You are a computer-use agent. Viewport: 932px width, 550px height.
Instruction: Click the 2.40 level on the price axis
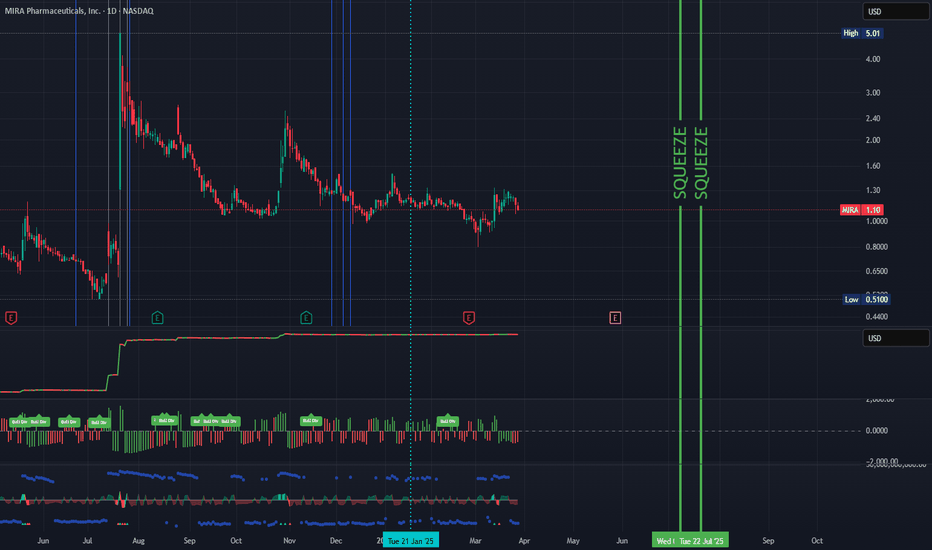[x=873, y=118]
